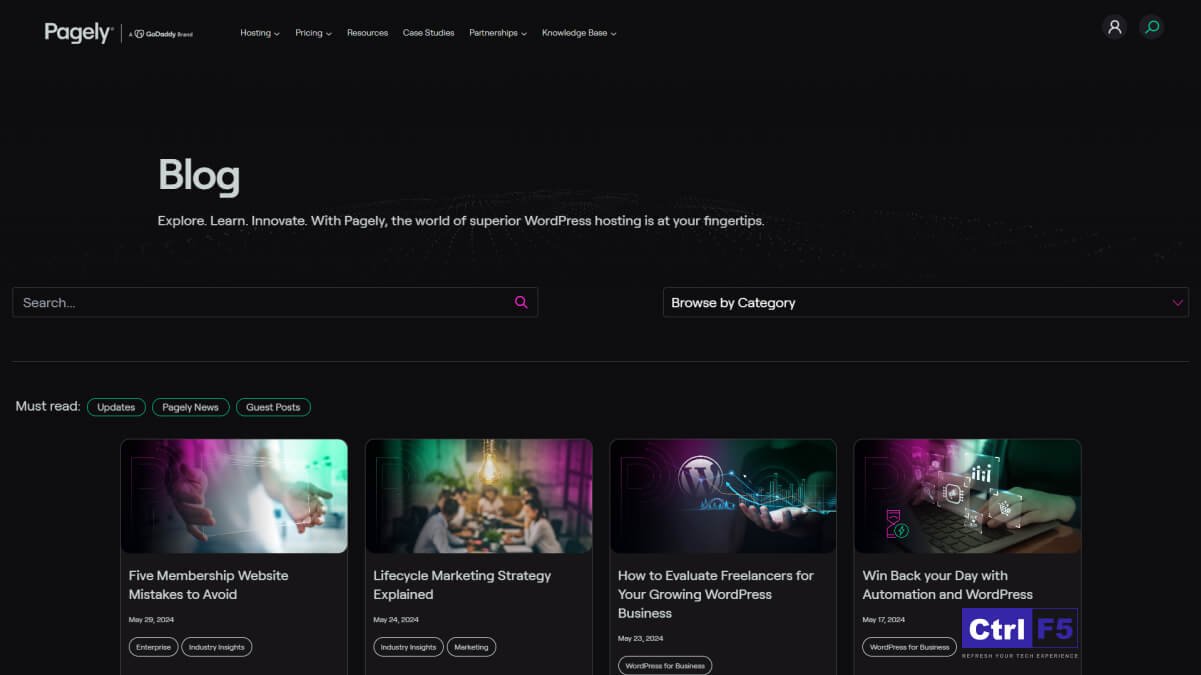Viewport: 1201px width, 675px height.
Task: Click the header search icon
Action: (x=1152, y=27)
